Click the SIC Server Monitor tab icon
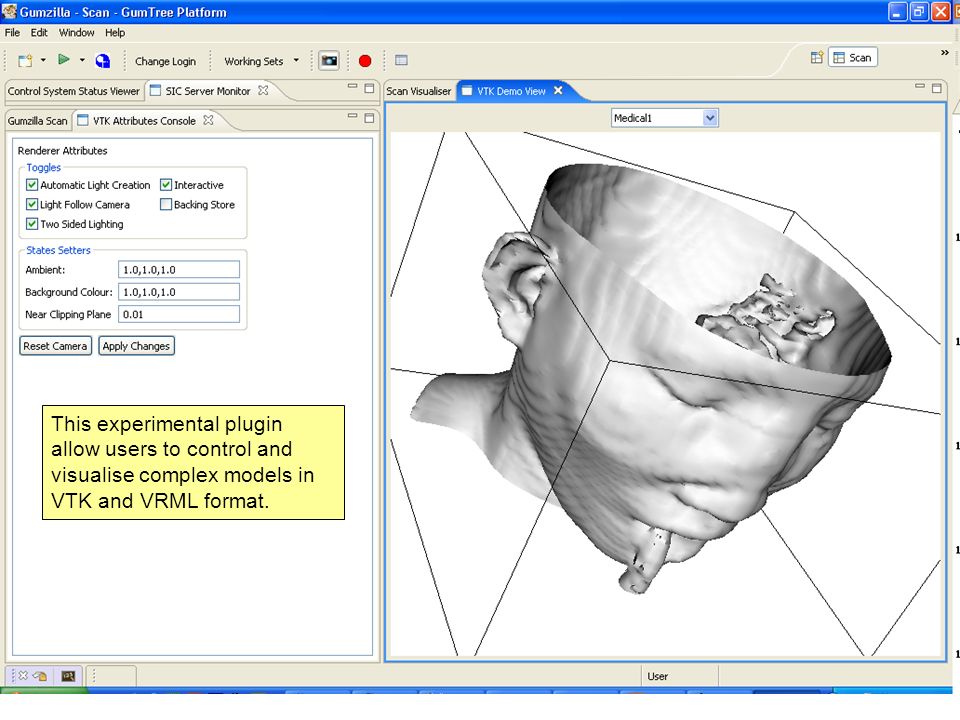Image resolution: width=960 pixels, height=720 pixels. point(156,91)
